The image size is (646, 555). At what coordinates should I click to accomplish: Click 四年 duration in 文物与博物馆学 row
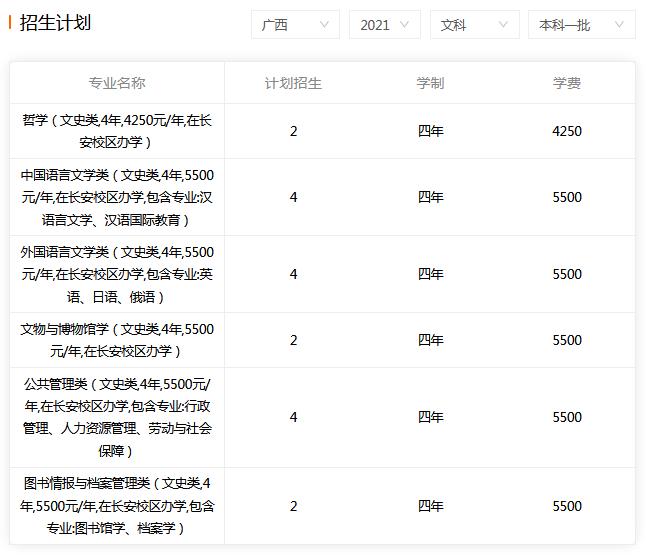point(431,340)
